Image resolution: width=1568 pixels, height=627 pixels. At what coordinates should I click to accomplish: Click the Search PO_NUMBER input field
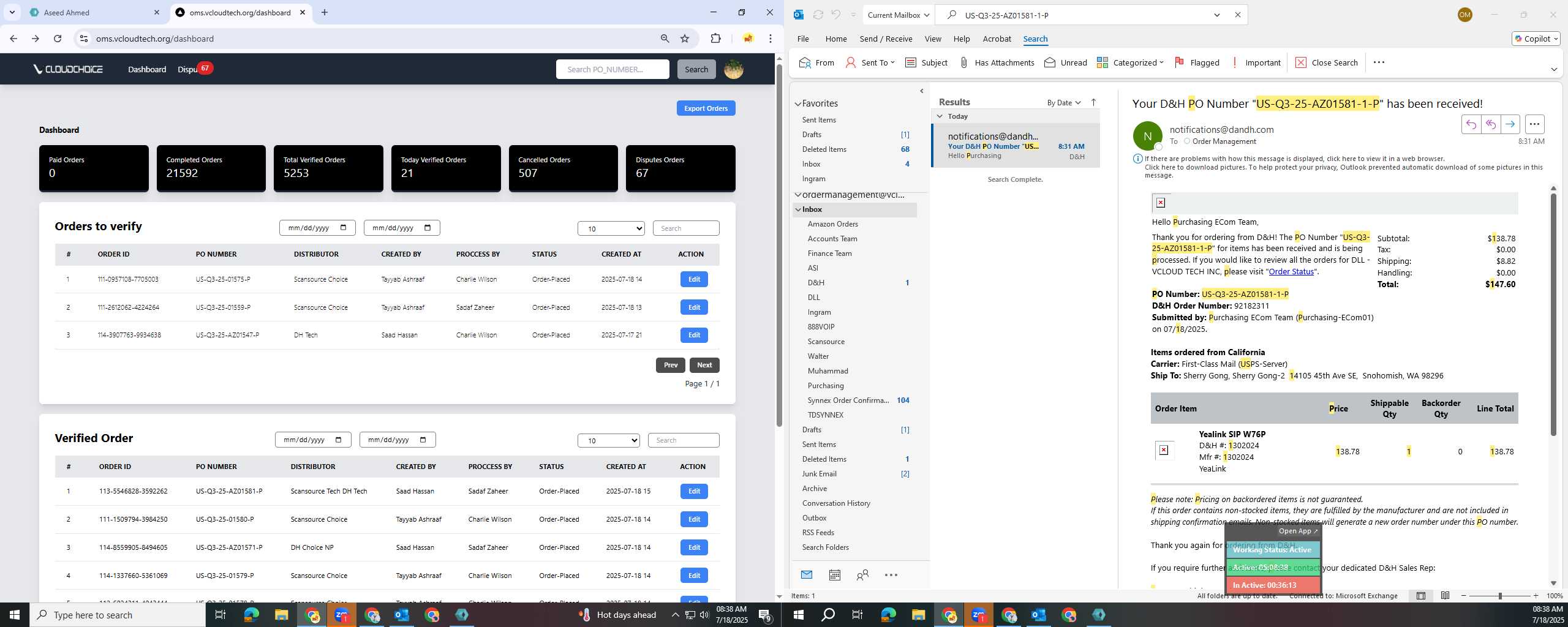(x=612, y=69)
